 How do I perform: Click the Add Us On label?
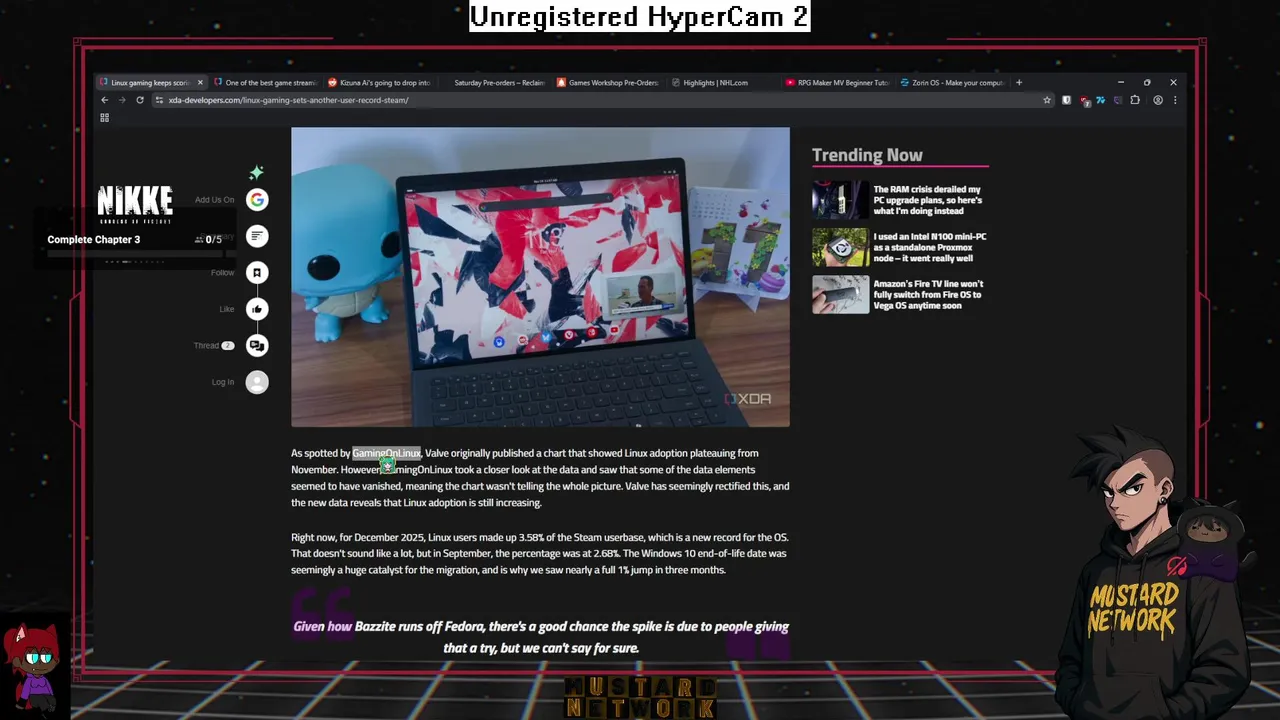click(x=214, y=200)
